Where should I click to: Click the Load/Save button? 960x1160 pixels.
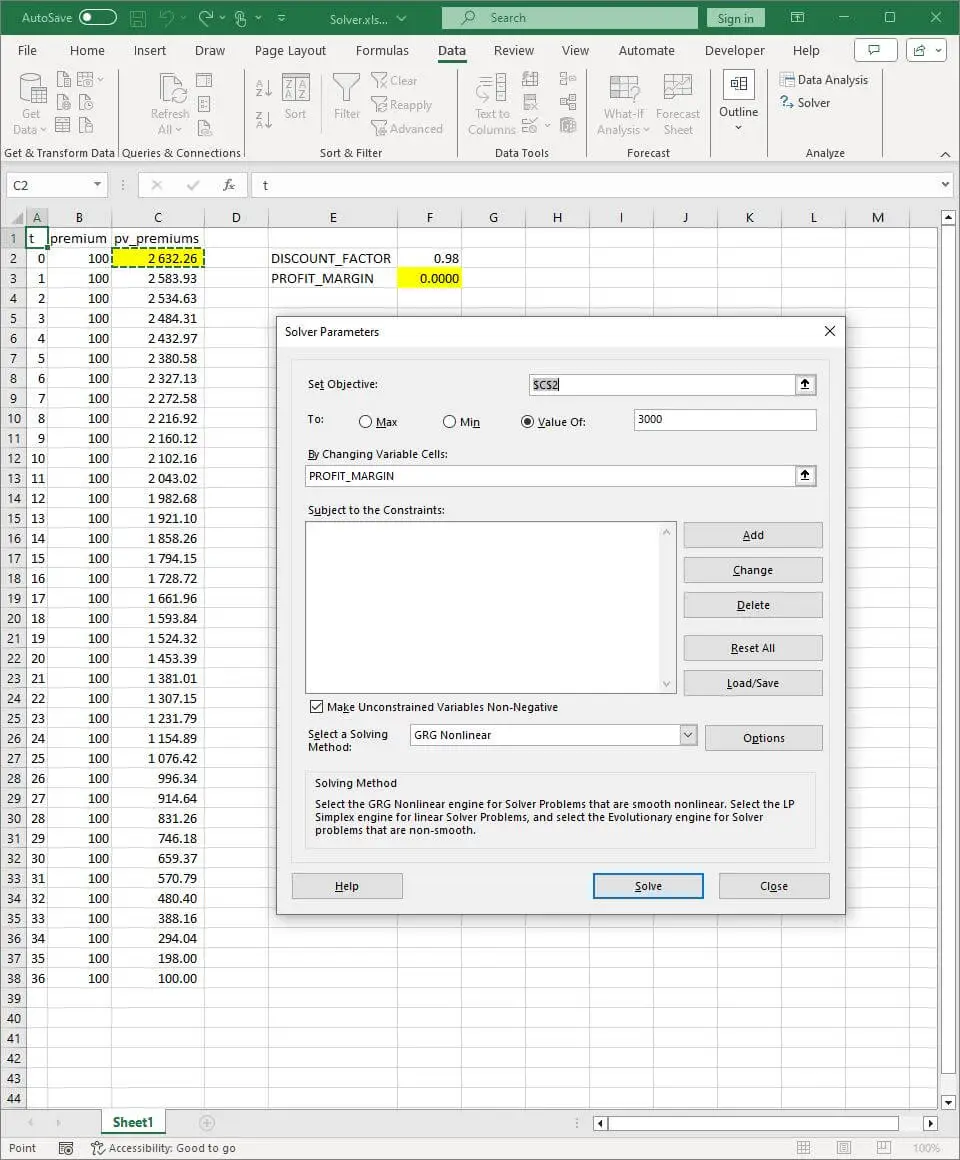tap(753, 684)
